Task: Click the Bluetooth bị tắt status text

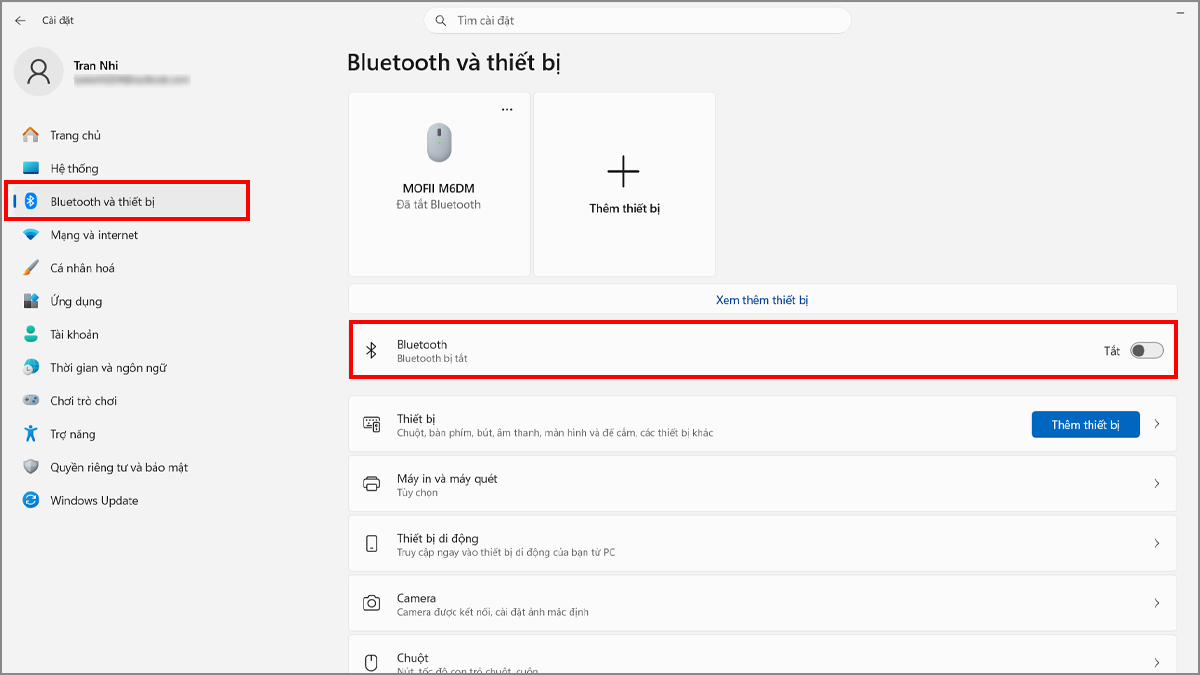Action: click(x=432, y=358)
